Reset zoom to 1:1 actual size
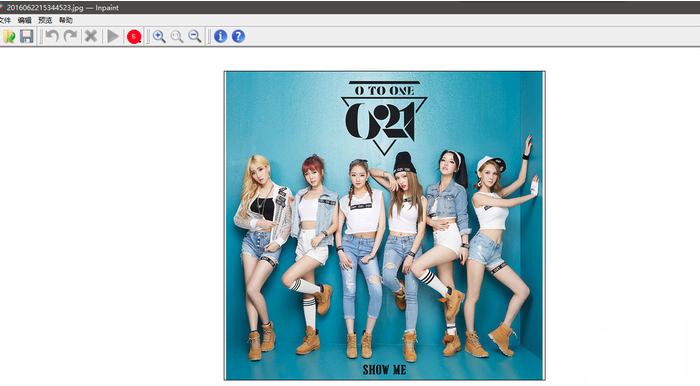This screenshot has width=700, height=386. tap(177, 37)
